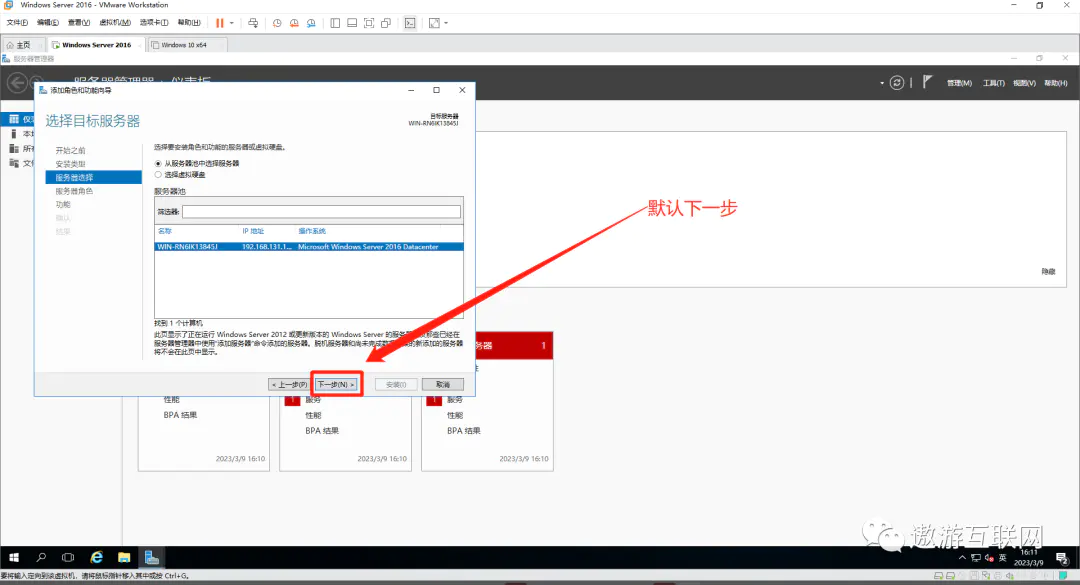Select the Windows Server 2016 tab

(x=95, y=45)
